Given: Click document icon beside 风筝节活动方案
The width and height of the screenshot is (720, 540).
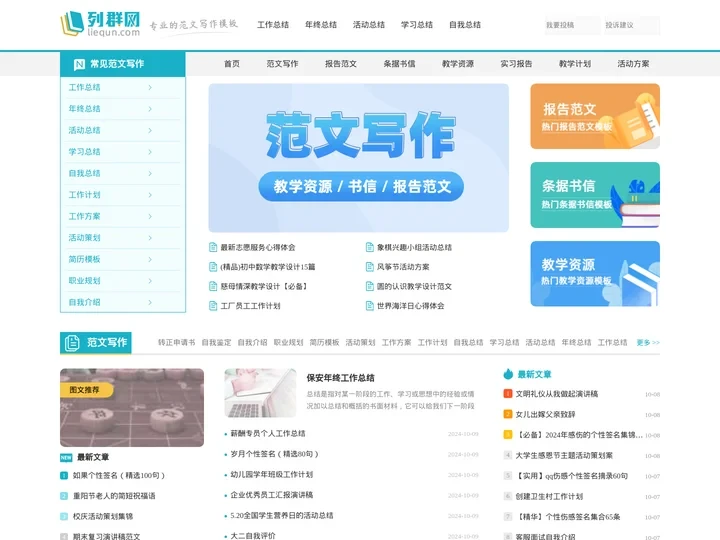Looking at the screenshot, I should tap(370, 267).
